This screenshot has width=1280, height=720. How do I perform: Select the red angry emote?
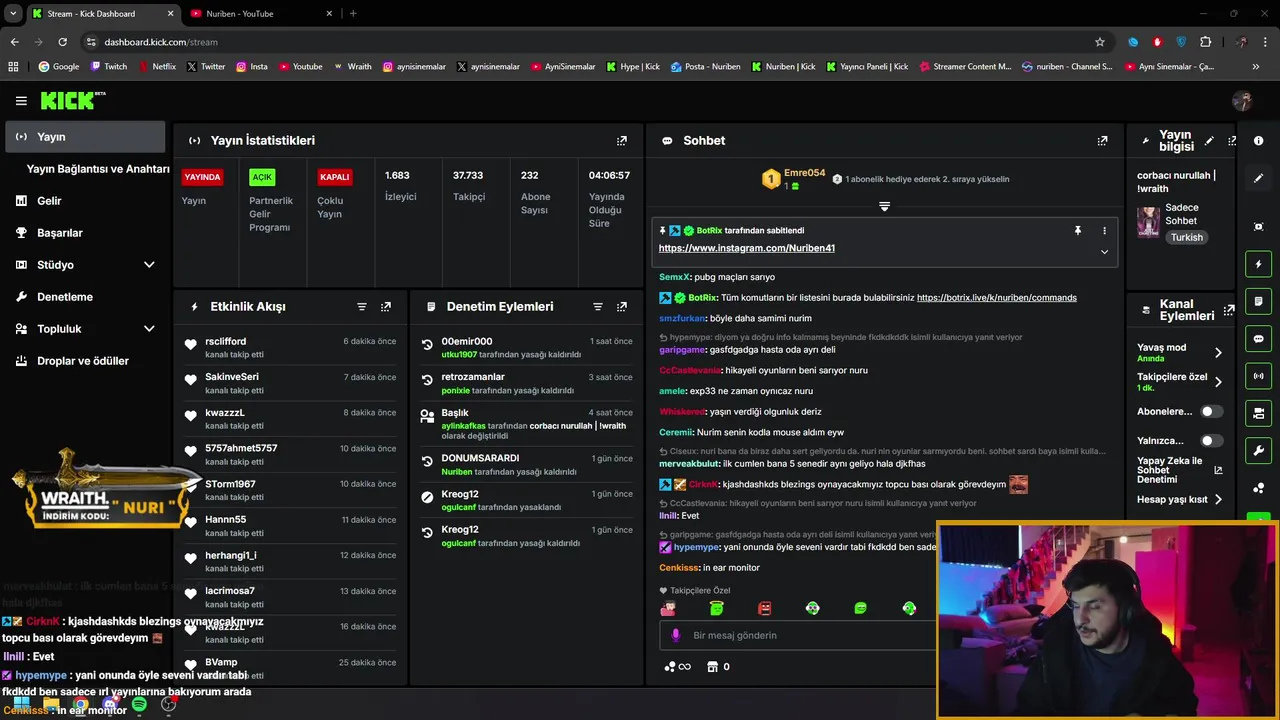(765, 608)
